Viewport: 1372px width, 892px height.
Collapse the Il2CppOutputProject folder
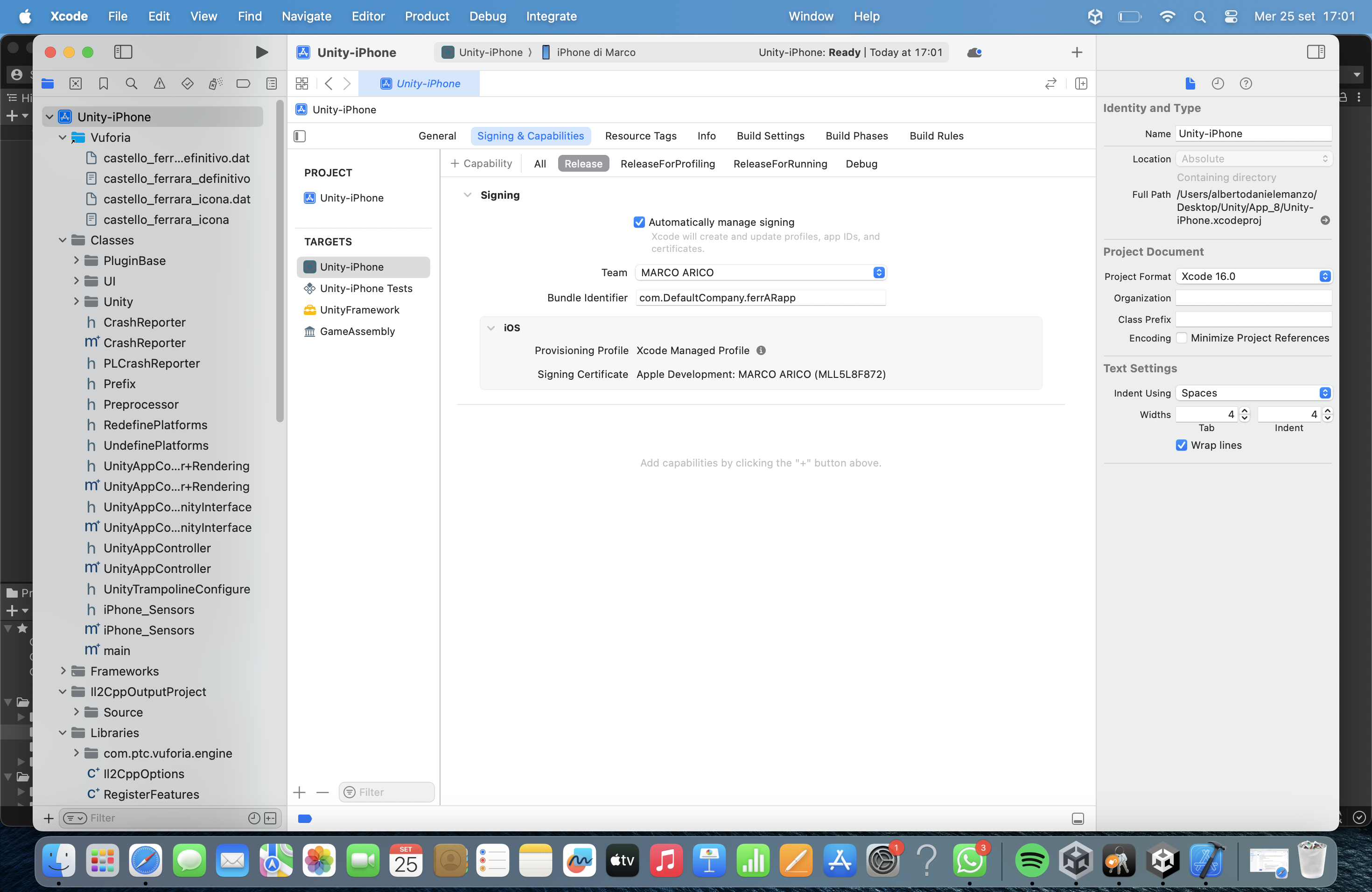[62, 691]
